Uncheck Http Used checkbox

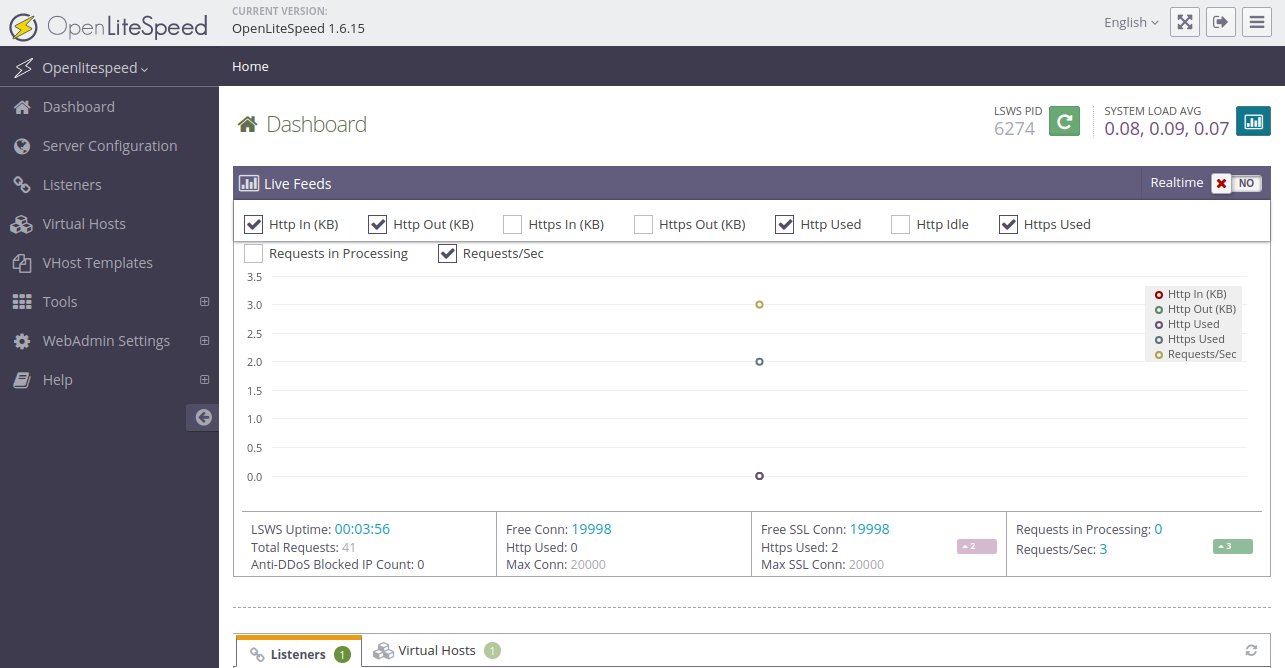pos(785,224)
